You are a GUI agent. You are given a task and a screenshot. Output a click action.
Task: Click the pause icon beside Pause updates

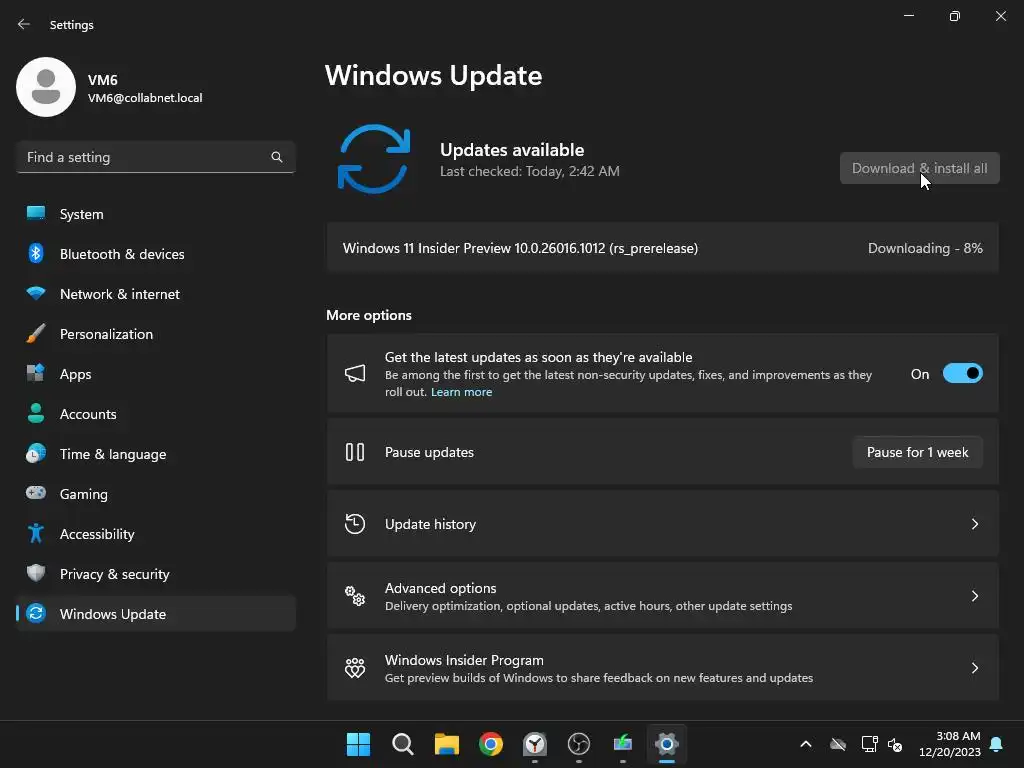click(x=355, y=452)
